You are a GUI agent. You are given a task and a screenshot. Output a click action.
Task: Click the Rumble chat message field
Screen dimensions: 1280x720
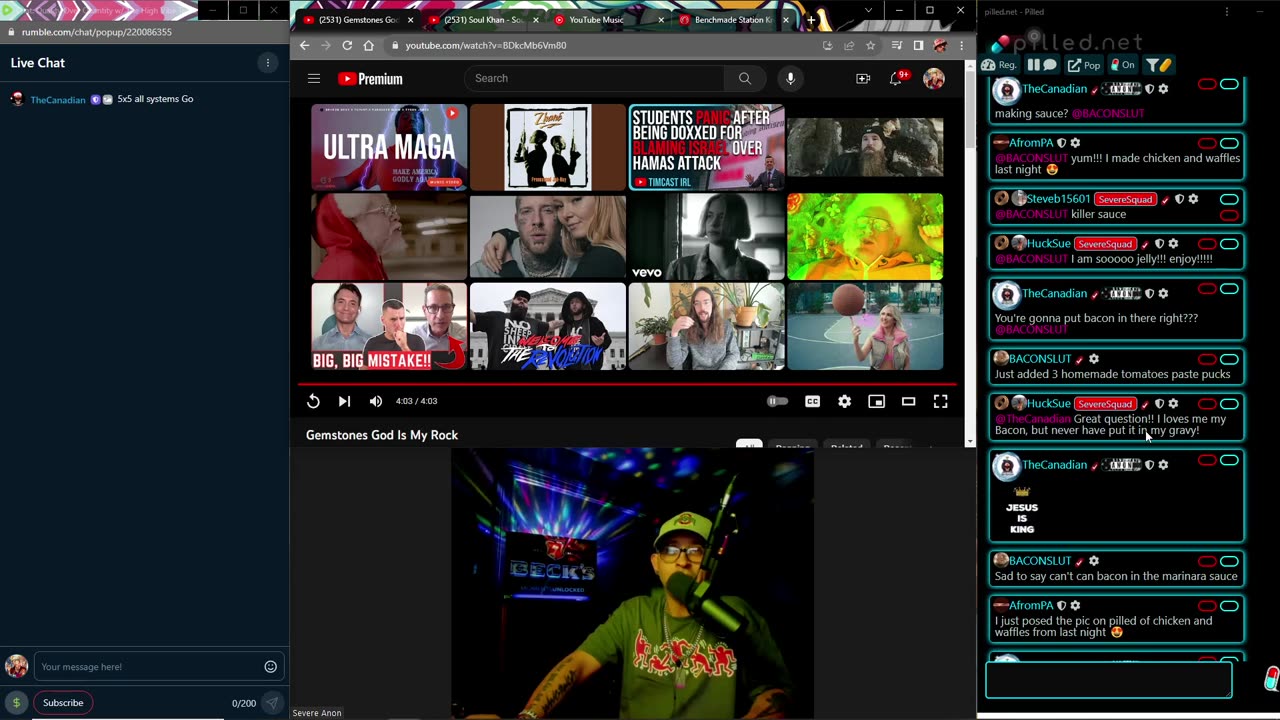(x=147, y=667)
